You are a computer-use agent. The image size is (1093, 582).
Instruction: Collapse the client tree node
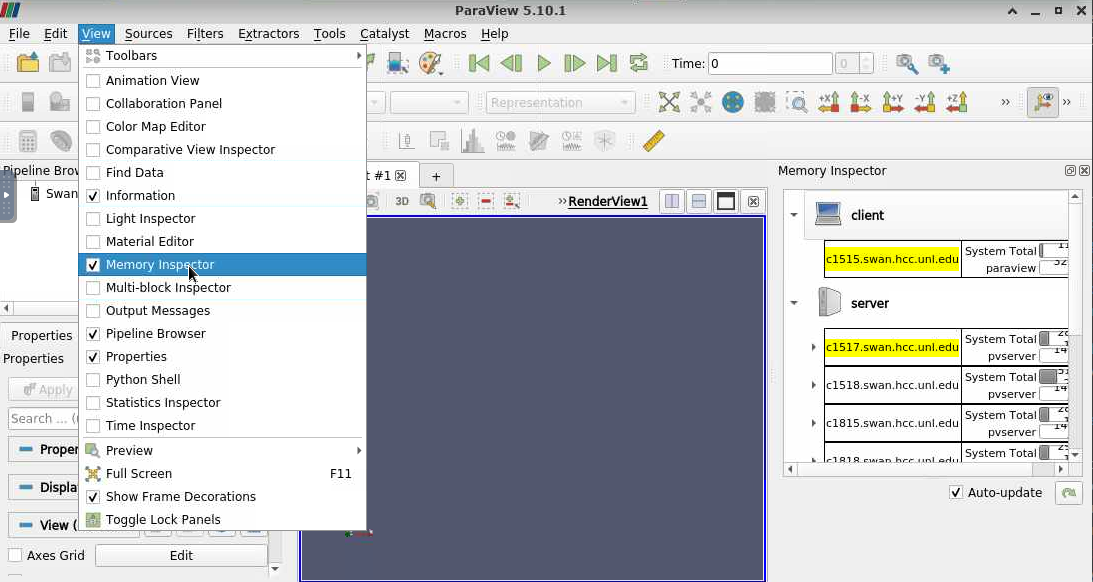[x=794, y=215]
